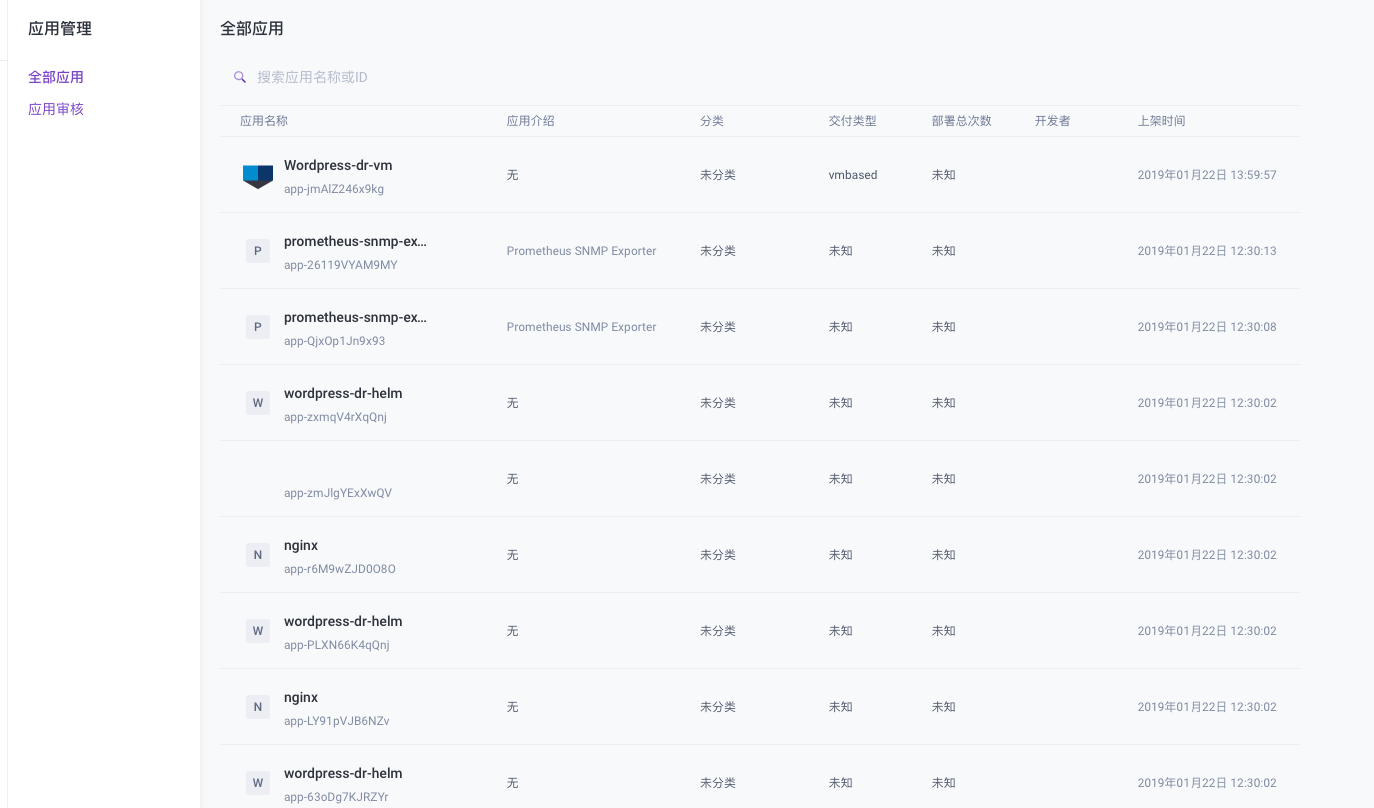Click the timestamp 2019年01月22日 13:59:57
1374x808 pixels.
tap(1207, 175)
